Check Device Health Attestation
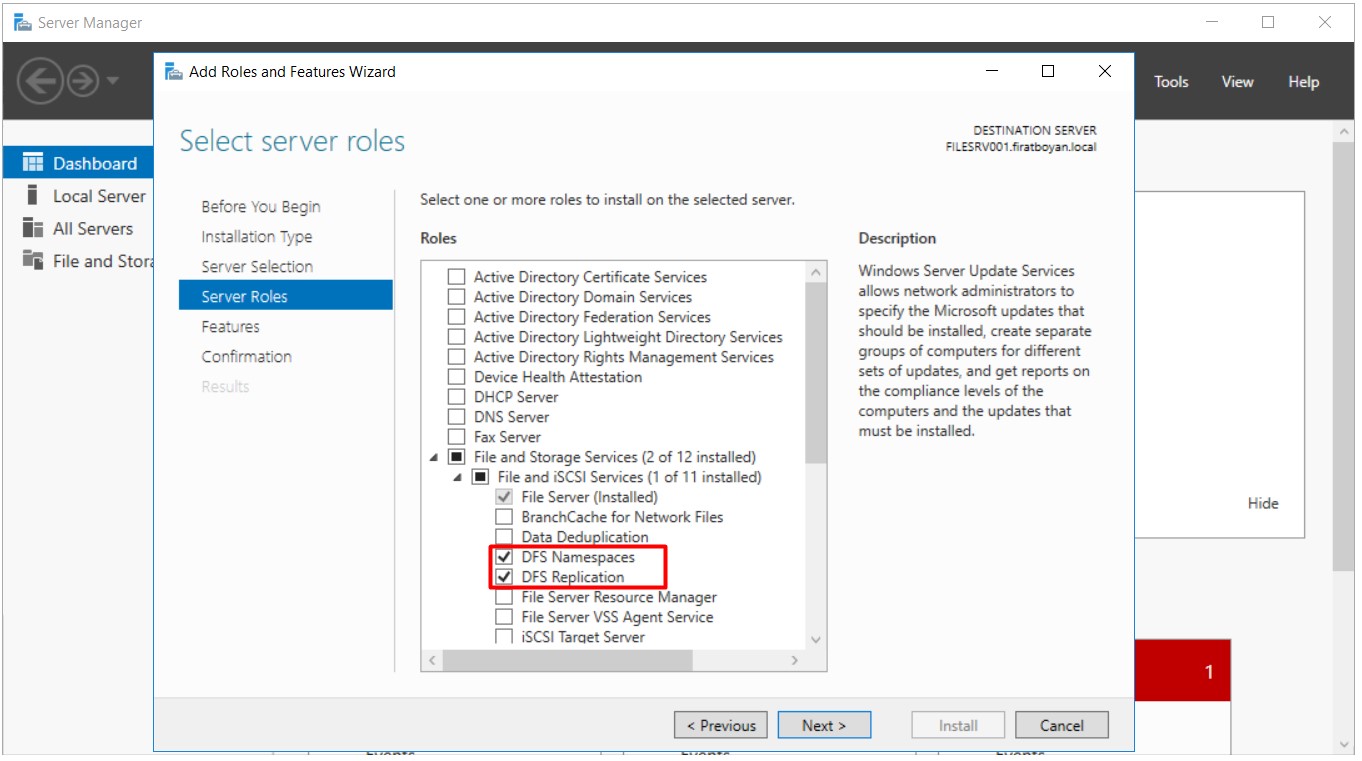1362x761 pixels. click(x=457, y=377)
